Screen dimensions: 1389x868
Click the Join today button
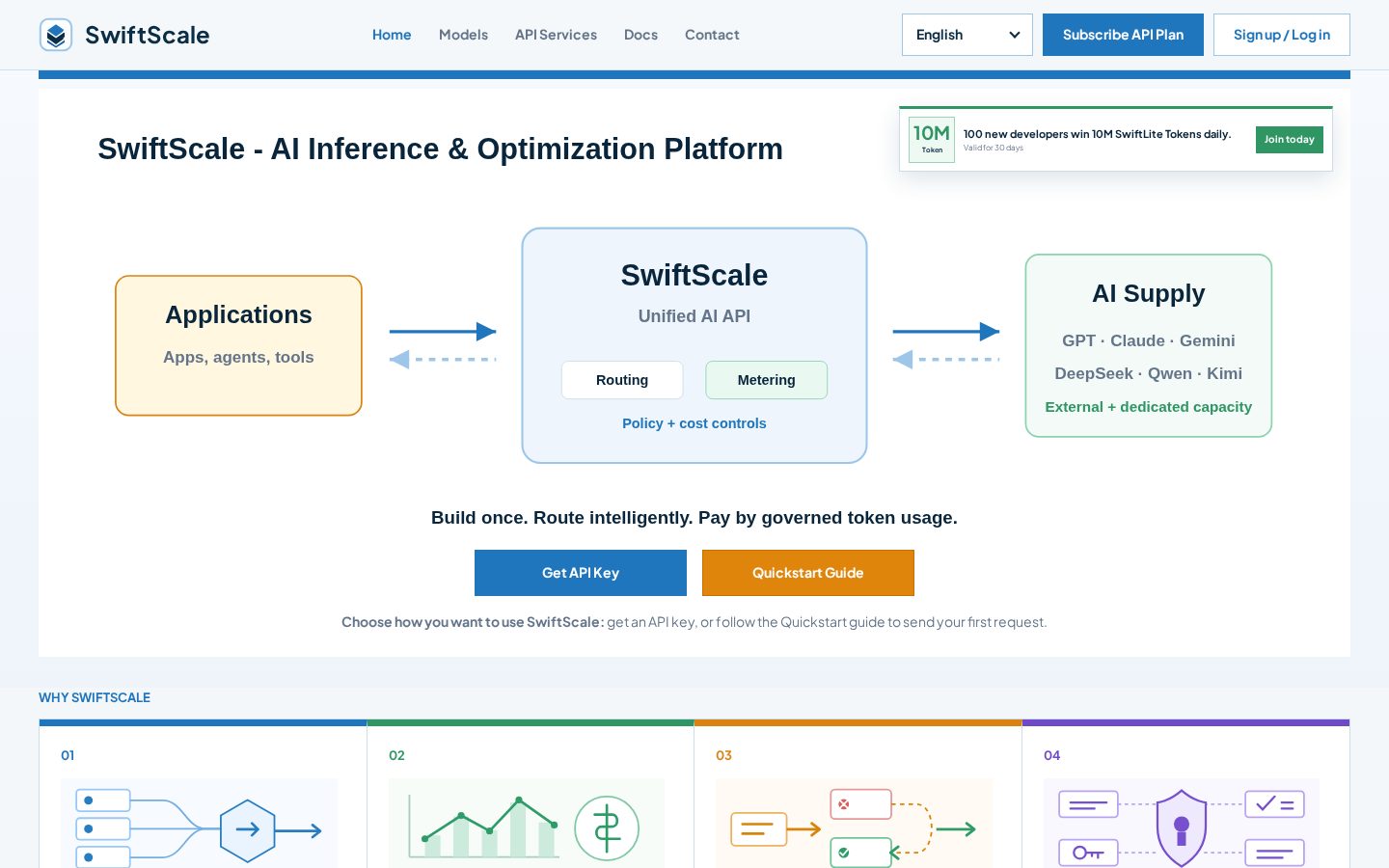tap(1290, 140)
